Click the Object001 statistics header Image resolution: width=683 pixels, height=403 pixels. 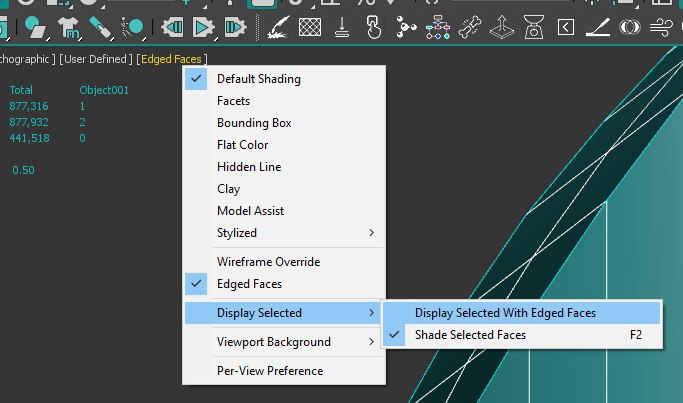tap(104, 90)
